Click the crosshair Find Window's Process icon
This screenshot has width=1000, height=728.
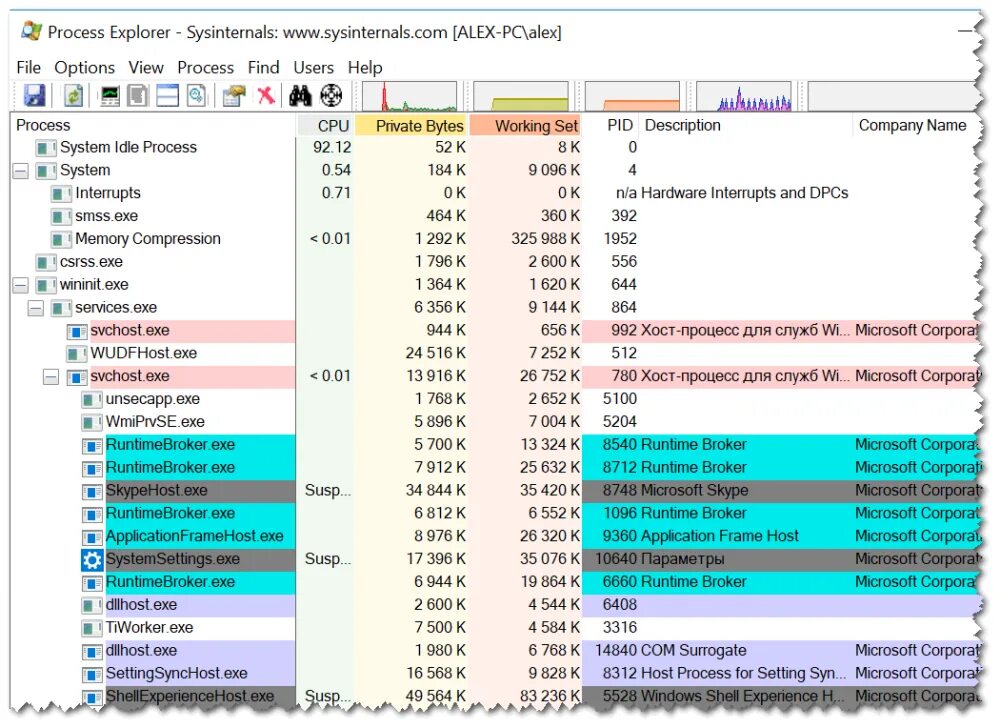331,96
